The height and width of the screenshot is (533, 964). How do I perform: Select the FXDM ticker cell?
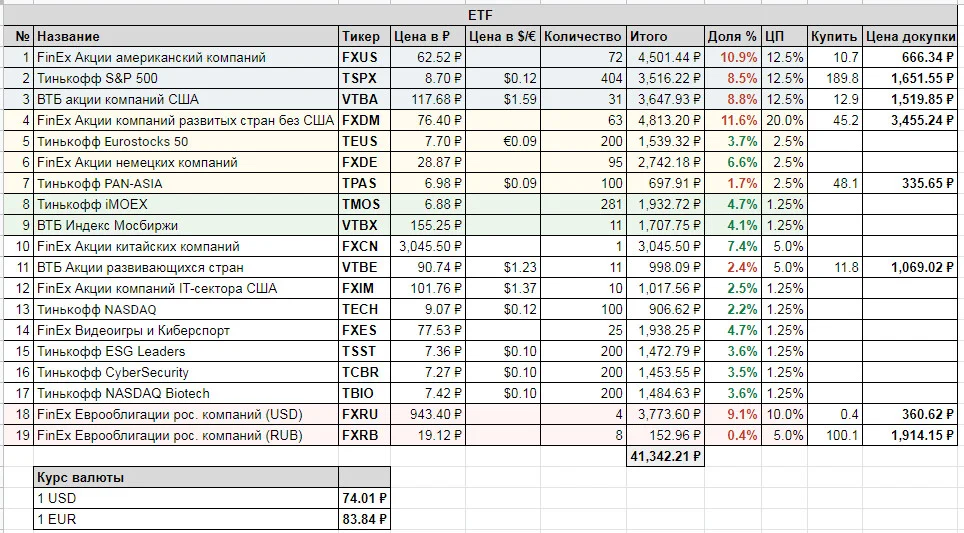click(365, 120)
